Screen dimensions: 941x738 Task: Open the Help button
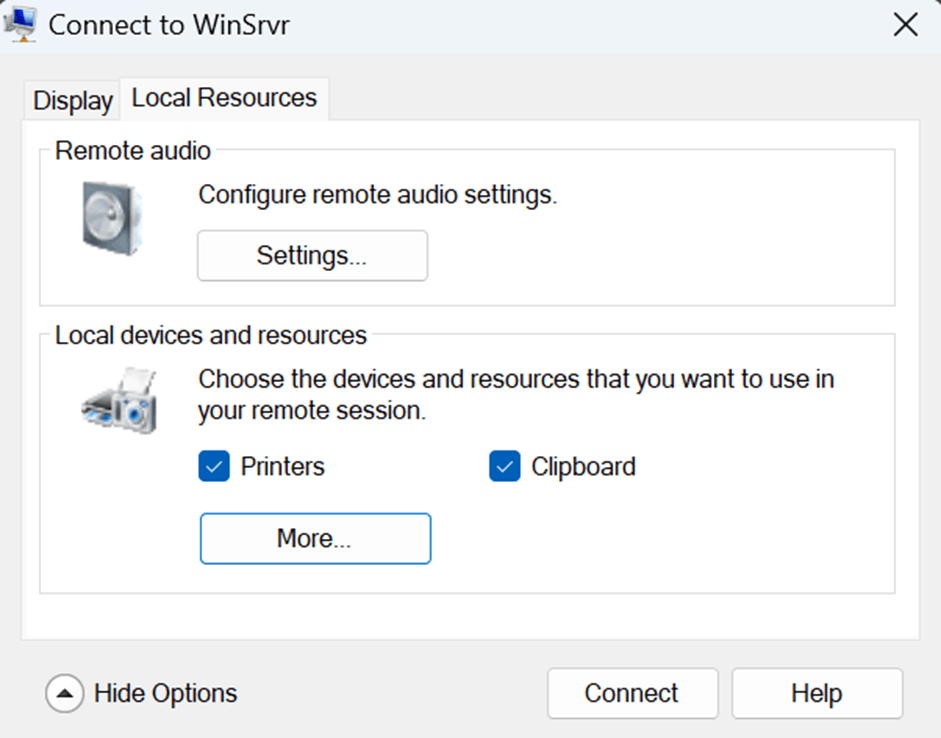click(817, 694)
